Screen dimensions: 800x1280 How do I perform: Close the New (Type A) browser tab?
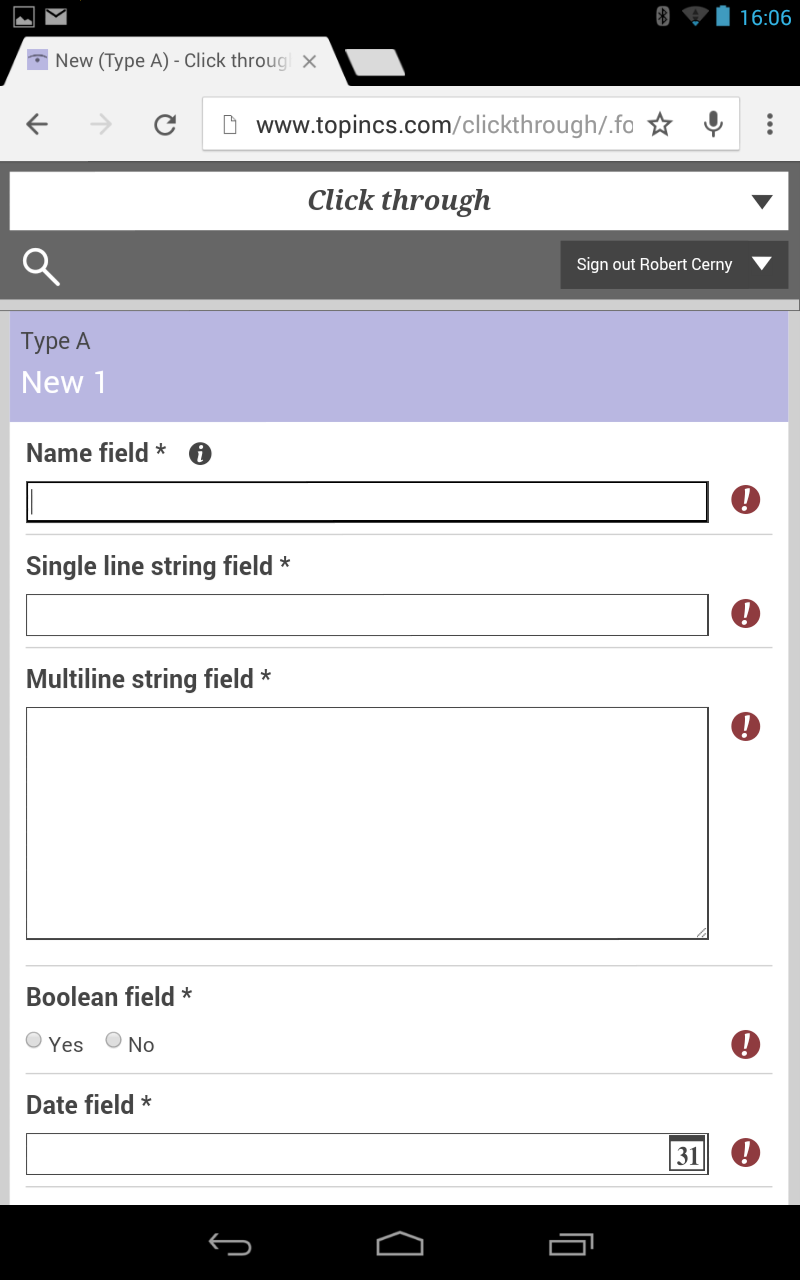coord(309,61)
